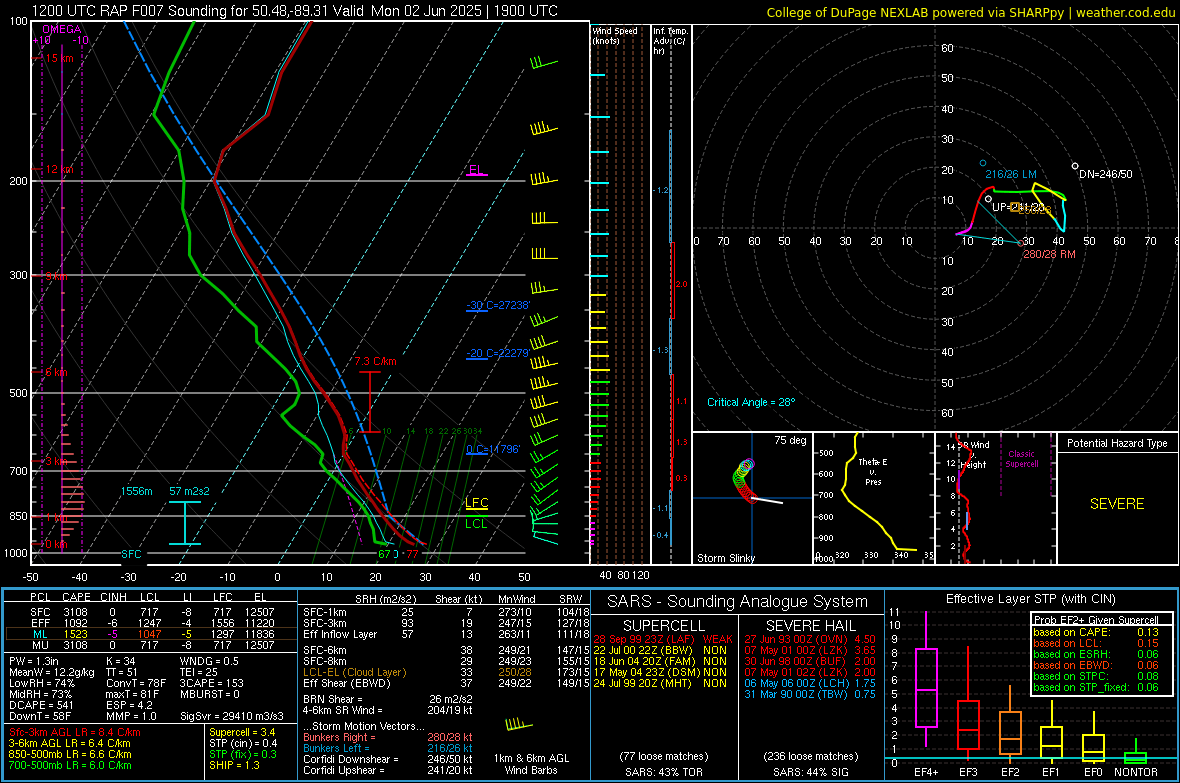Viewport: 1180px width, 783px height.
Task: Click the Bunkers Right storm motion line
Action: [x=388, y=737]
